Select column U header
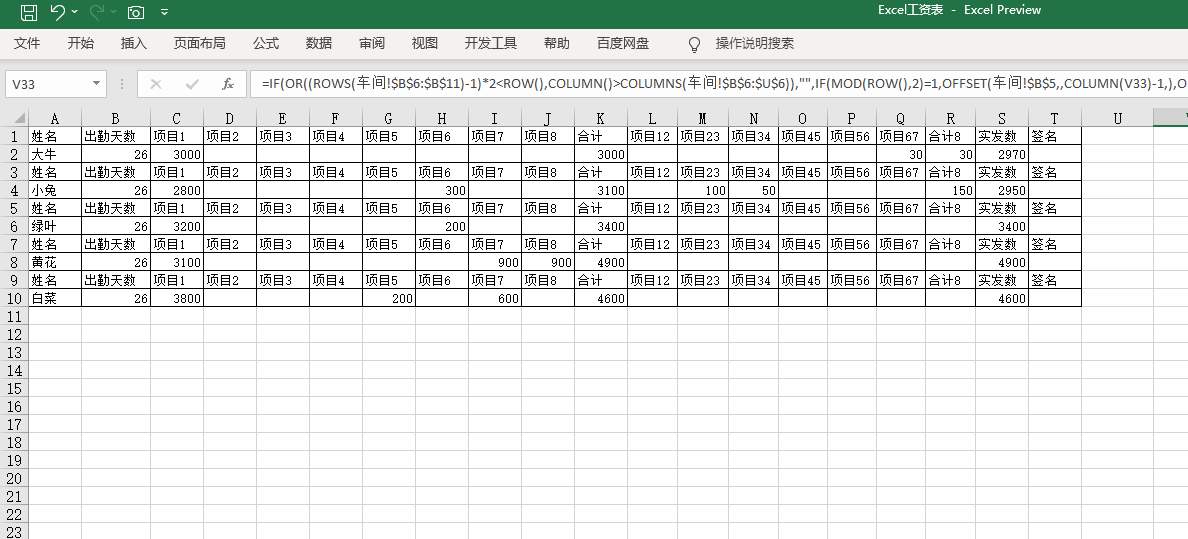Viewport: 1188px width, 539px height. (1117, 118)
